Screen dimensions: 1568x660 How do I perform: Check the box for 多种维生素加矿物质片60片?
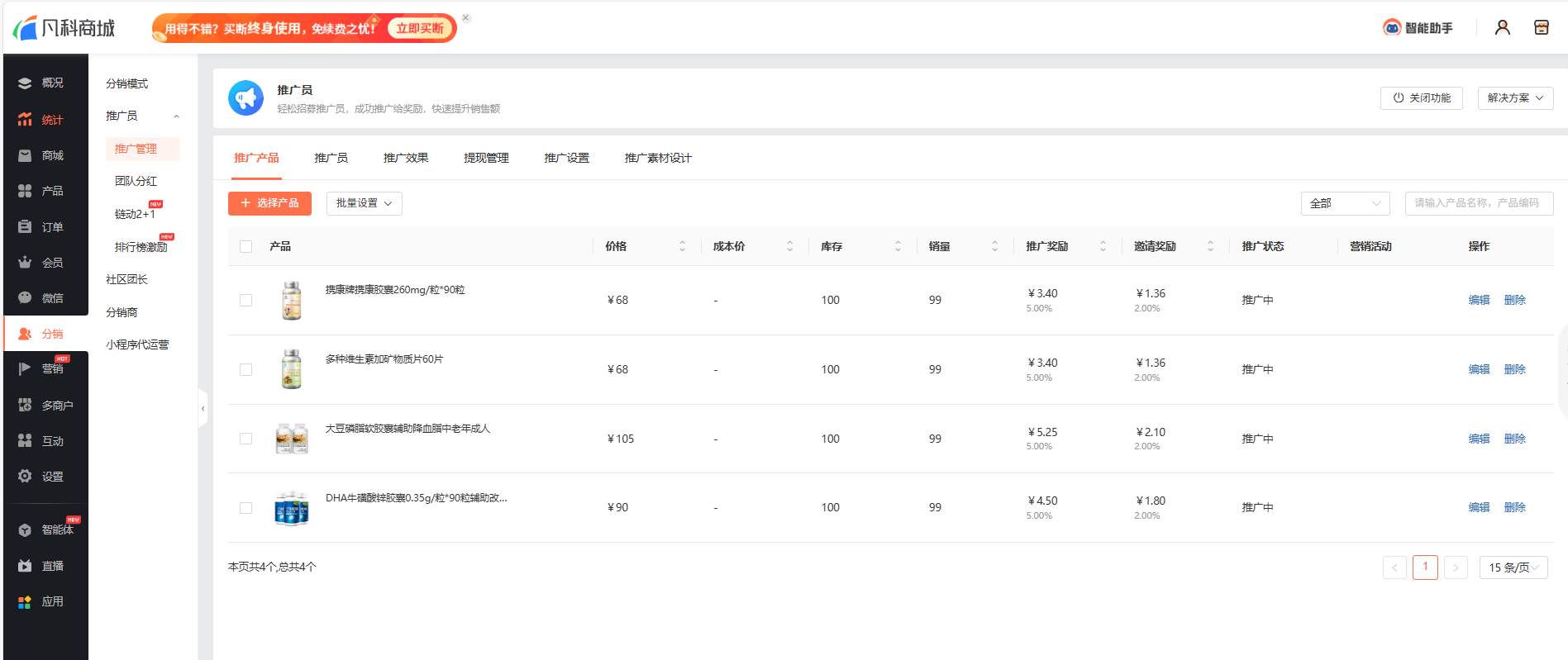point(245,369)
